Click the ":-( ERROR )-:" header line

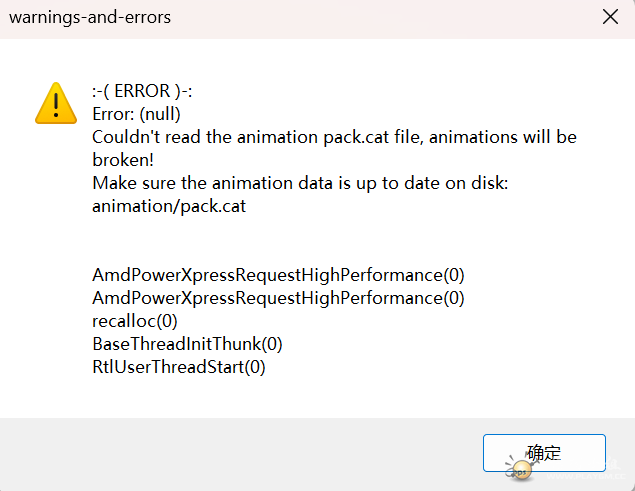142,91
